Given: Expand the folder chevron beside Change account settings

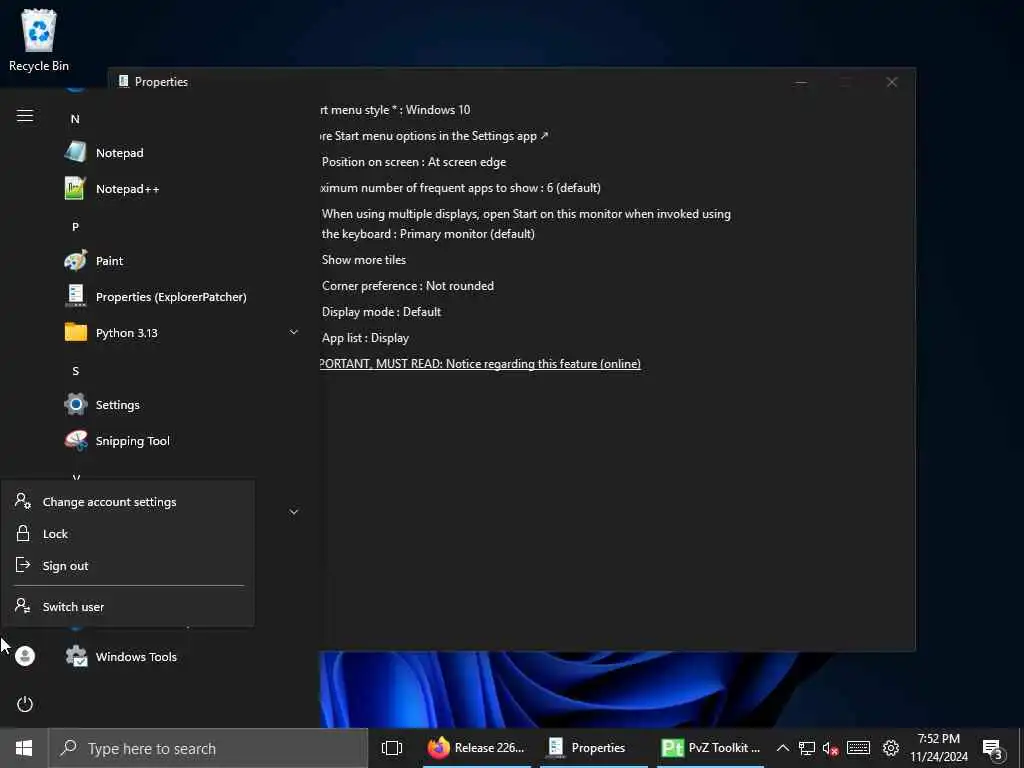Looking at the screenshot, I should (294, 512).
